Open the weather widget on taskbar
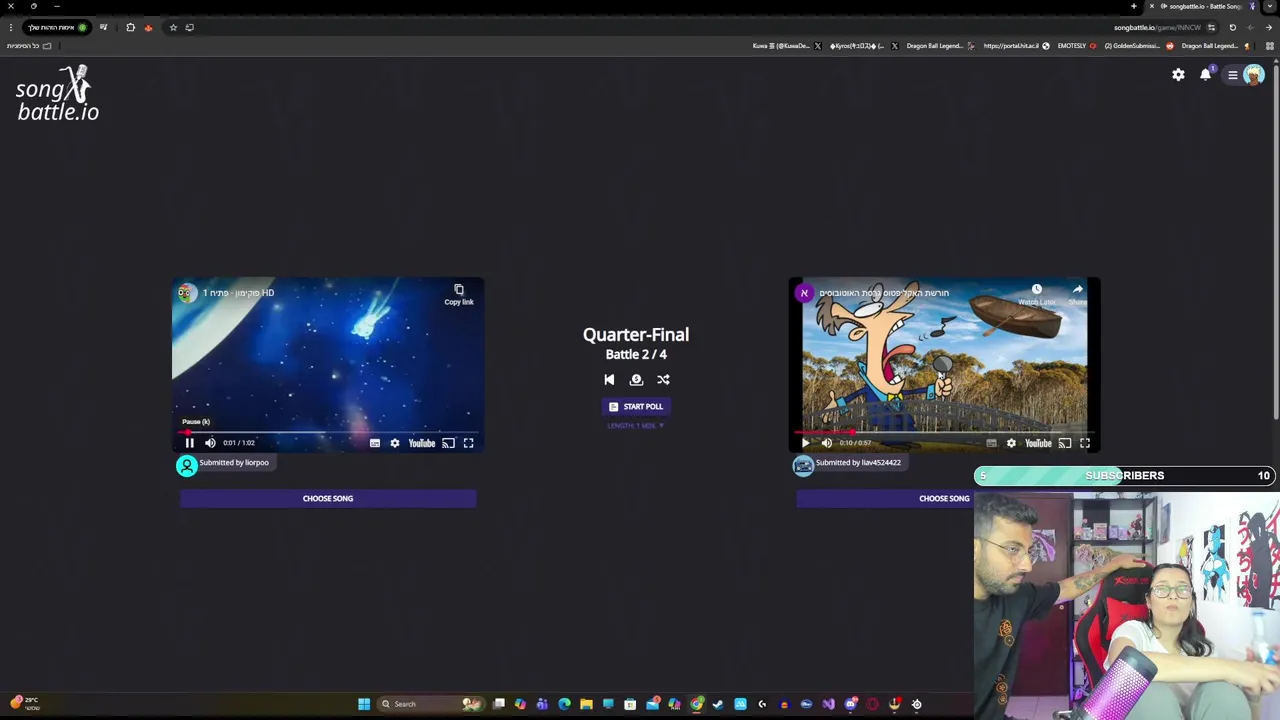The image size is (1280, 720). point(27,704)
